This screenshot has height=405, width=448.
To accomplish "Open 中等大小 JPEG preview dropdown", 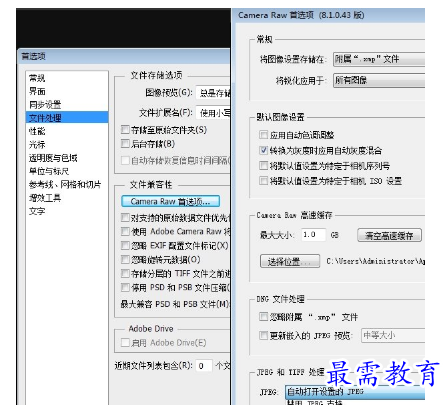I will [393, 335].
